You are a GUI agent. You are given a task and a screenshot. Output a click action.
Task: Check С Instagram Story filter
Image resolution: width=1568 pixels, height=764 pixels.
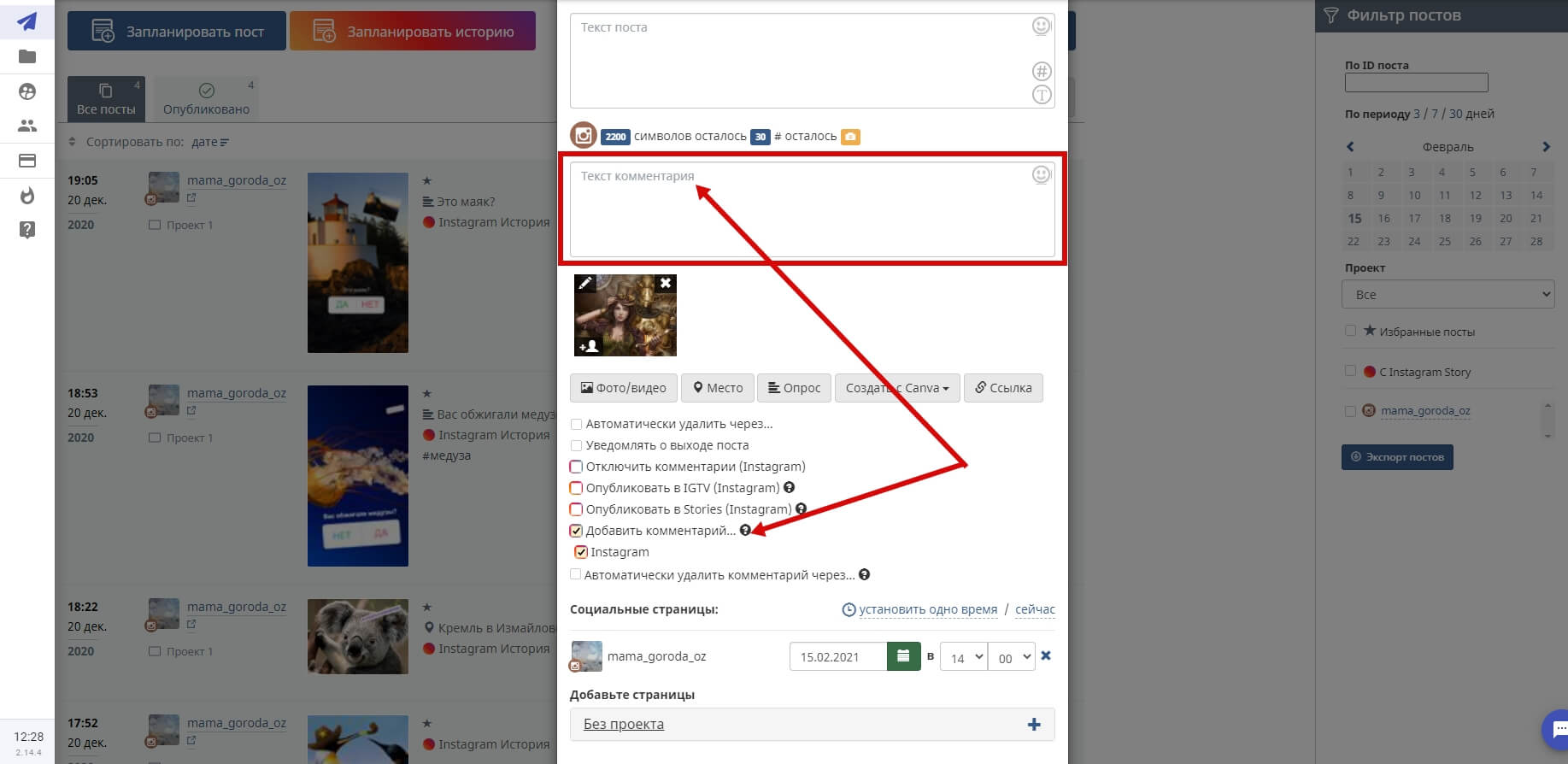(x=1350, y=371)
